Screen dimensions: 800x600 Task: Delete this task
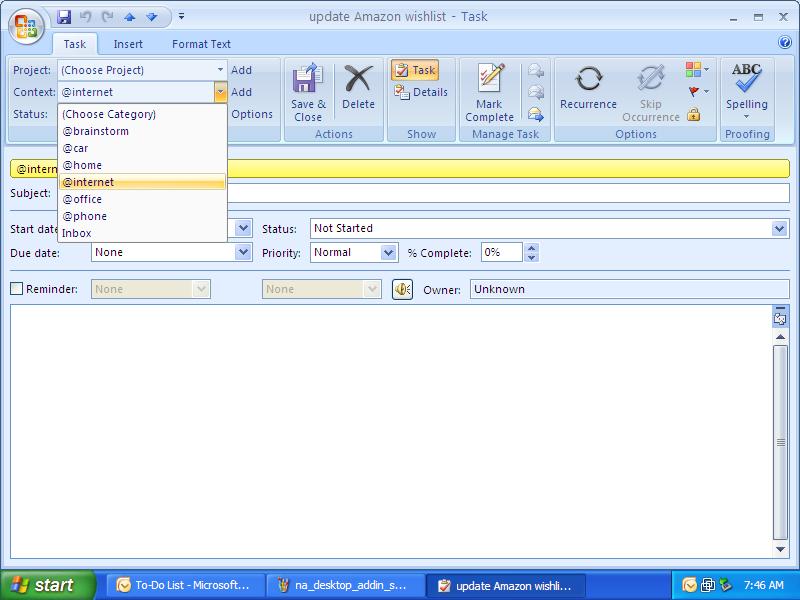(358, 88)
